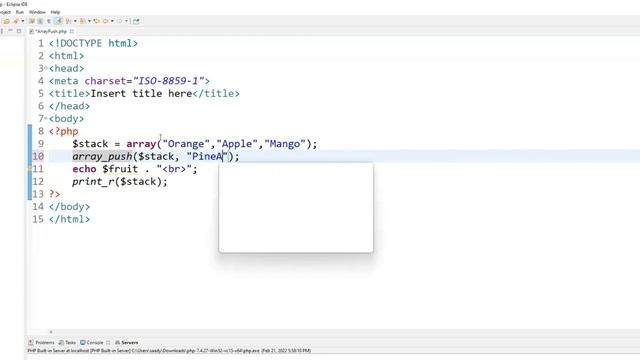The height and width of the screenshot is (360, 640).
Task: Click the closing </html> tag line
Action: click(69, 220)
